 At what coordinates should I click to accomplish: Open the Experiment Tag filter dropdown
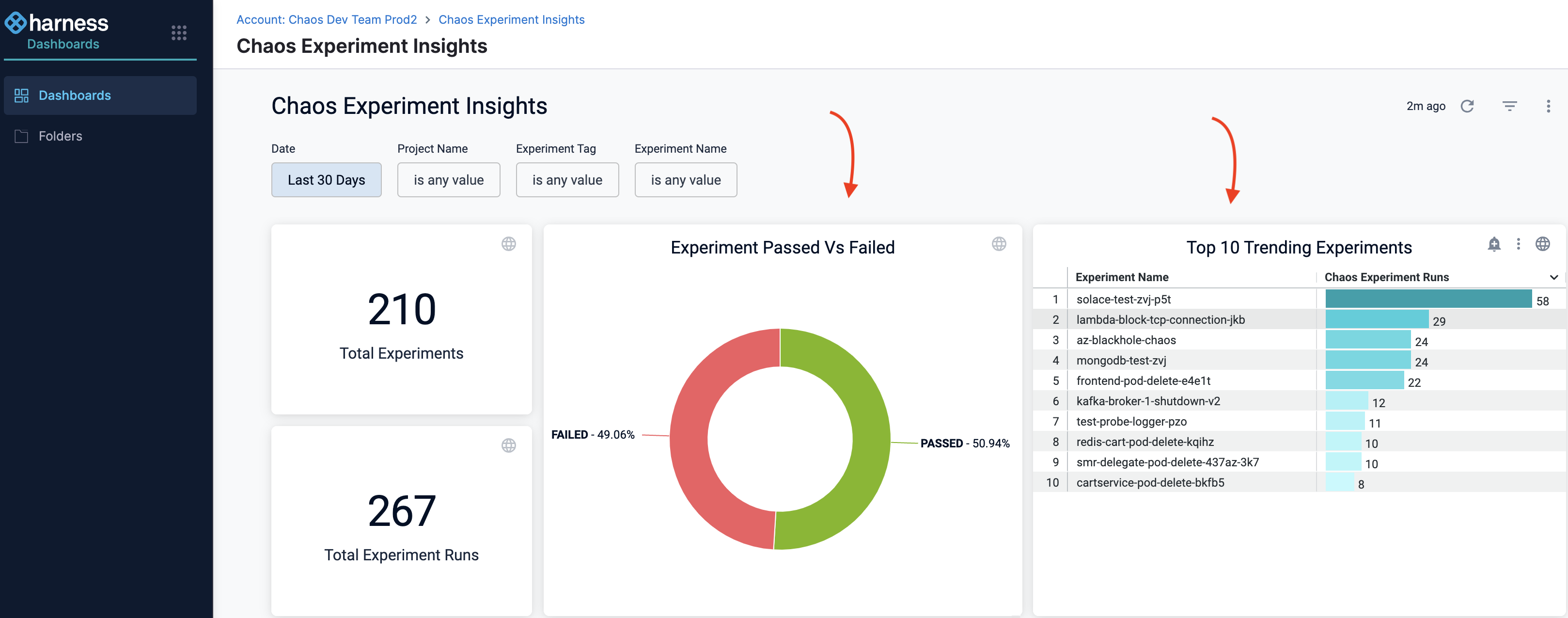(x=567, y=180)
